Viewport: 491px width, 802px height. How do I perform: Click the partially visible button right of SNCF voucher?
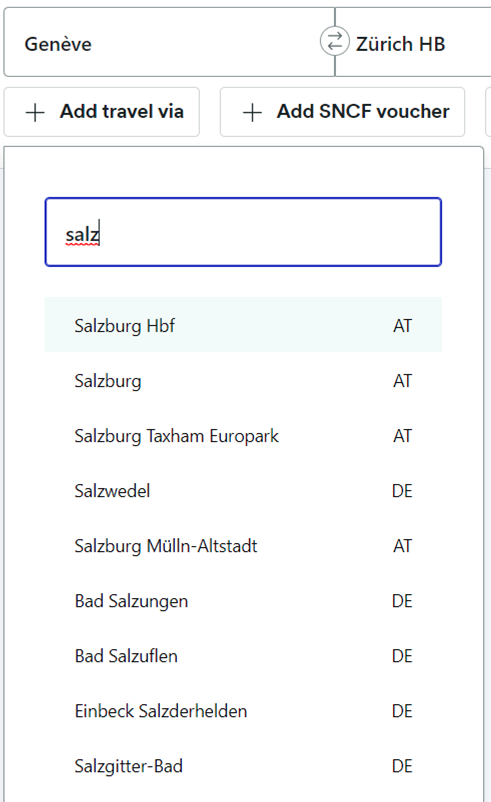pos(488,112)
